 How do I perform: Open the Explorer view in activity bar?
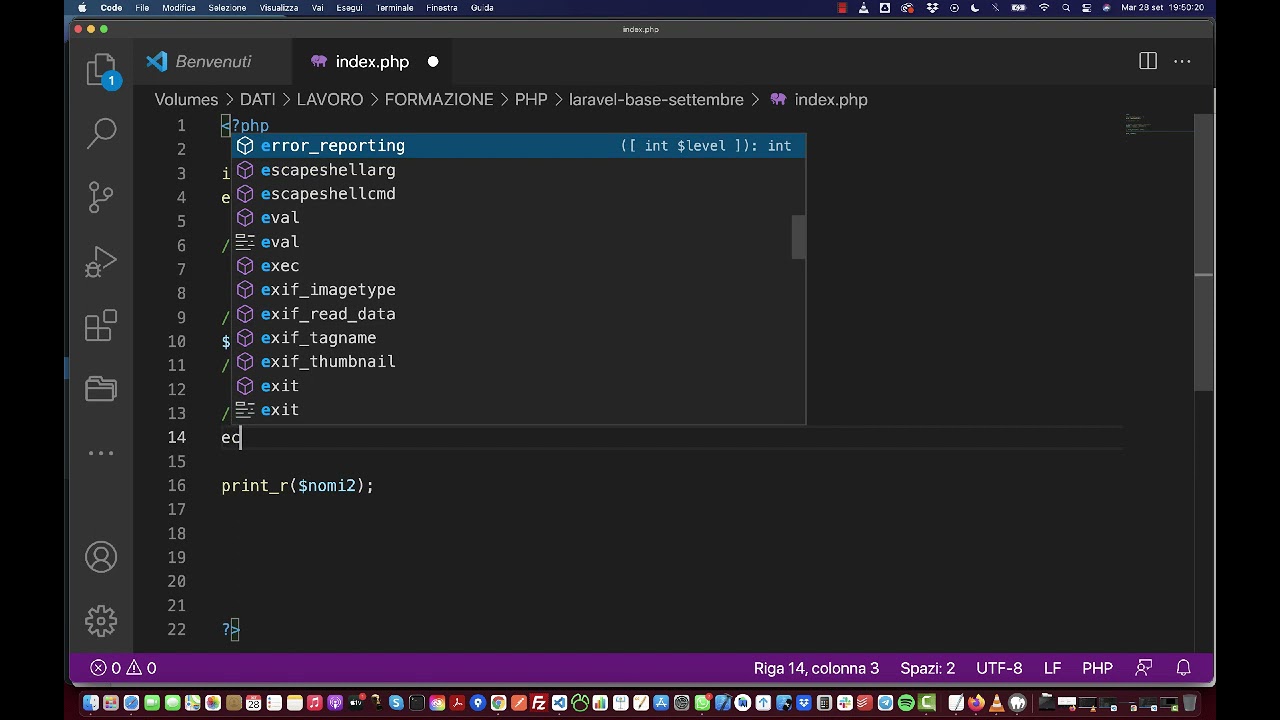coord(101,71)
